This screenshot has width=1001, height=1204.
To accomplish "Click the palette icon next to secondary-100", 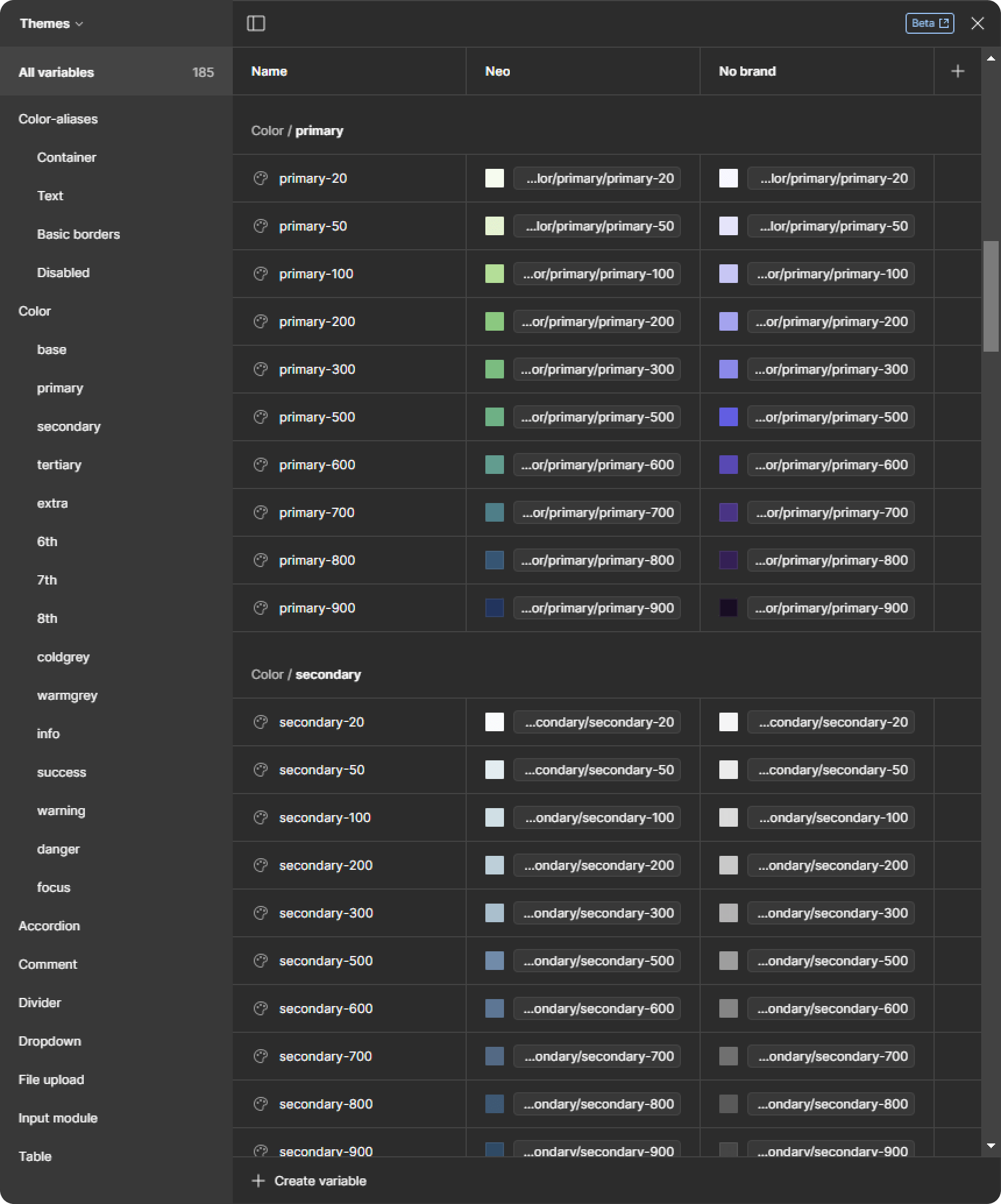I will coord(261,817).
